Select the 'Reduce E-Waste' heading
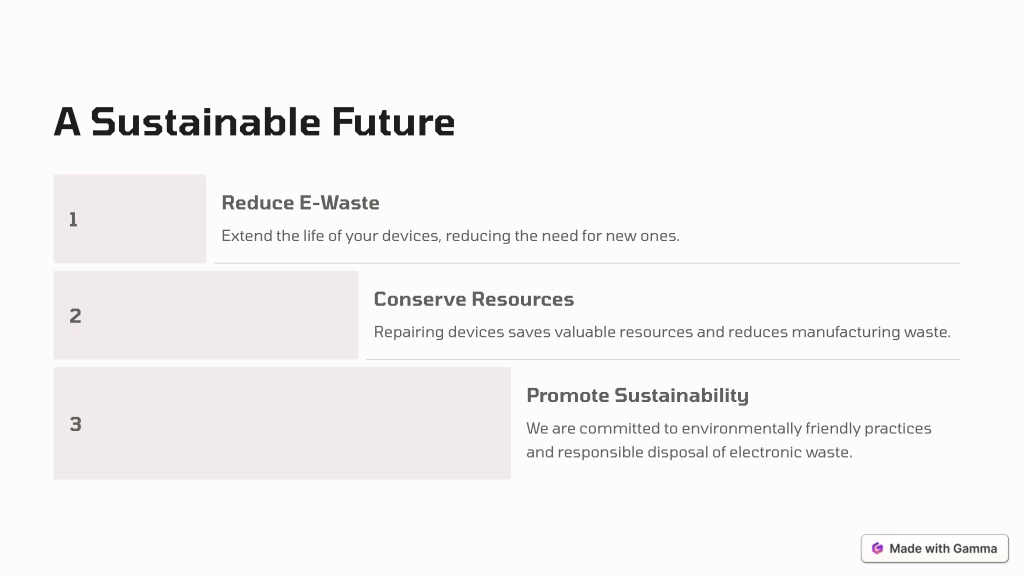Viewport: 1023px width, 576px height. pos(300,203)
